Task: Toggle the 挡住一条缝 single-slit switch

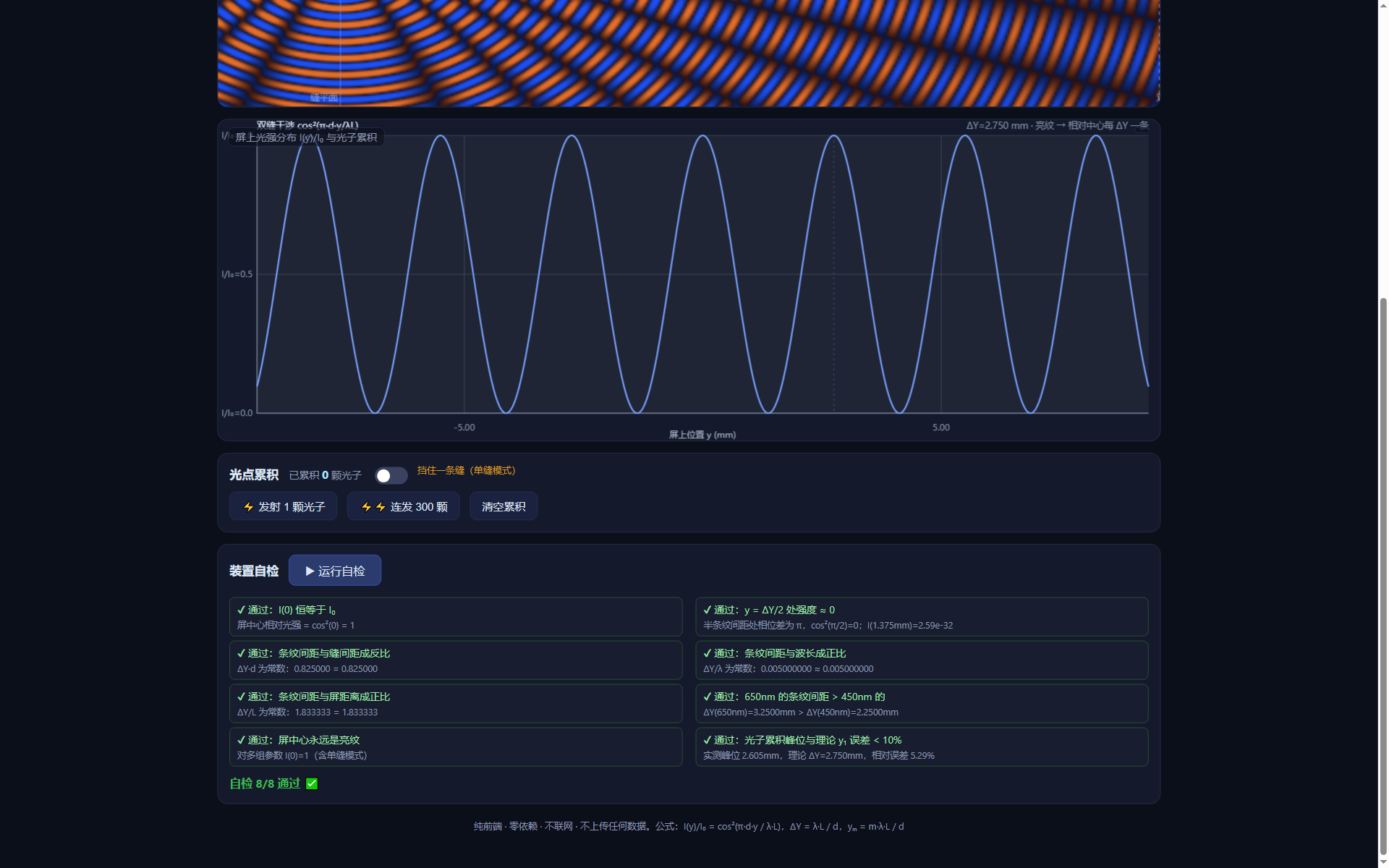Action: [391, 475]
